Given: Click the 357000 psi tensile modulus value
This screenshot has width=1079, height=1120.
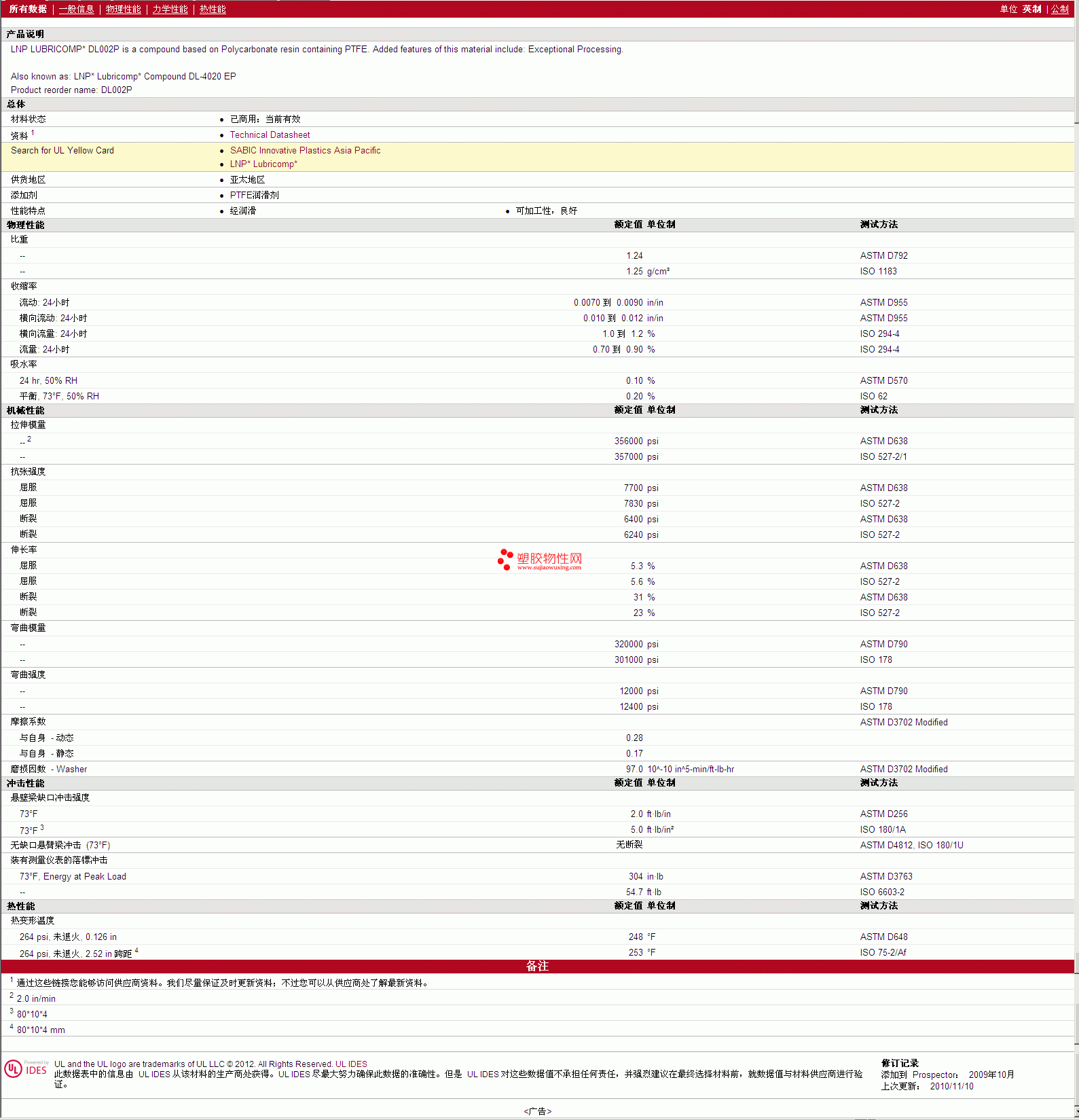Looking at the screenshot, I should coord(636,457).
